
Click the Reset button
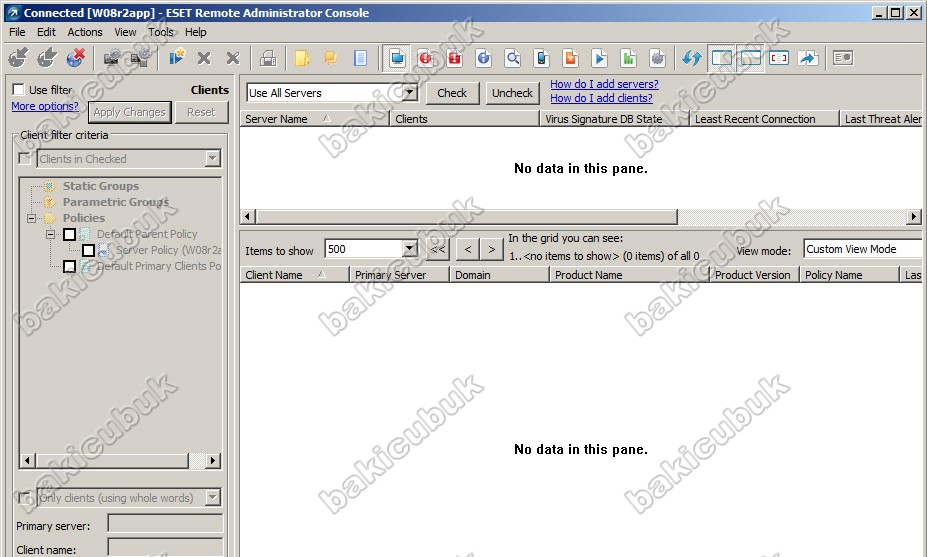coord(201,112)
